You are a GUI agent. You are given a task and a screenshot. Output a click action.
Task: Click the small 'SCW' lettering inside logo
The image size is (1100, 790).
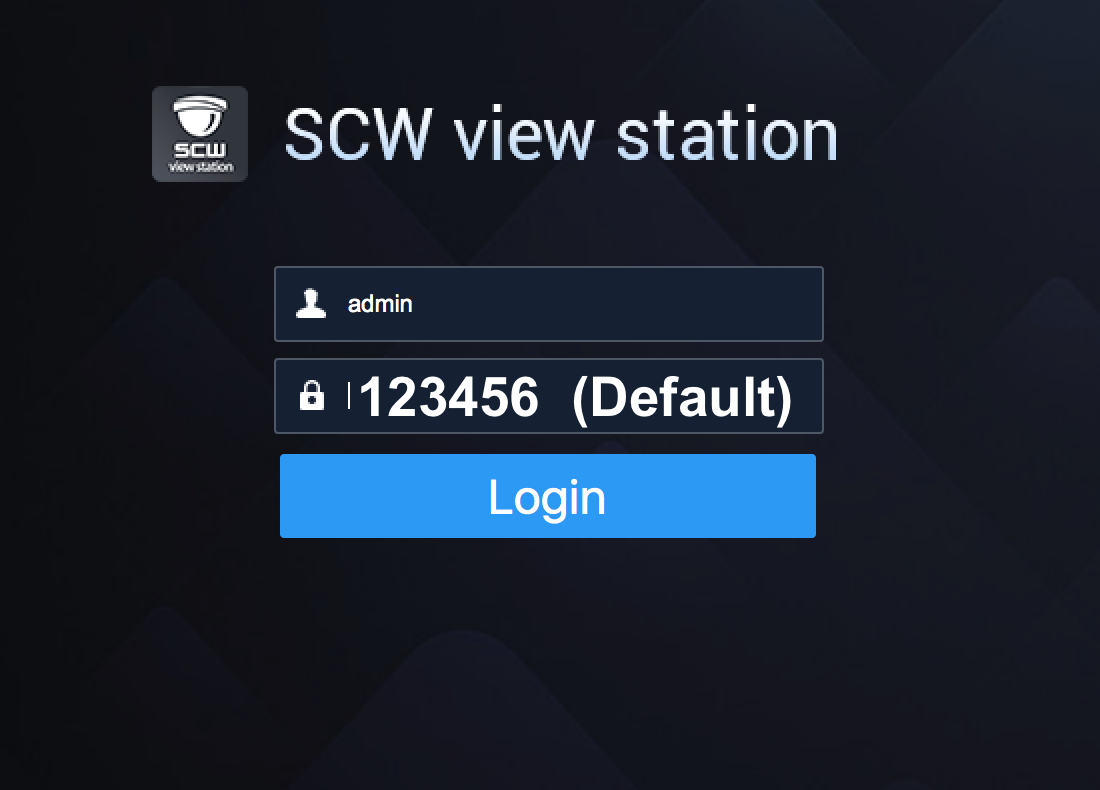[x=201, y=149]
